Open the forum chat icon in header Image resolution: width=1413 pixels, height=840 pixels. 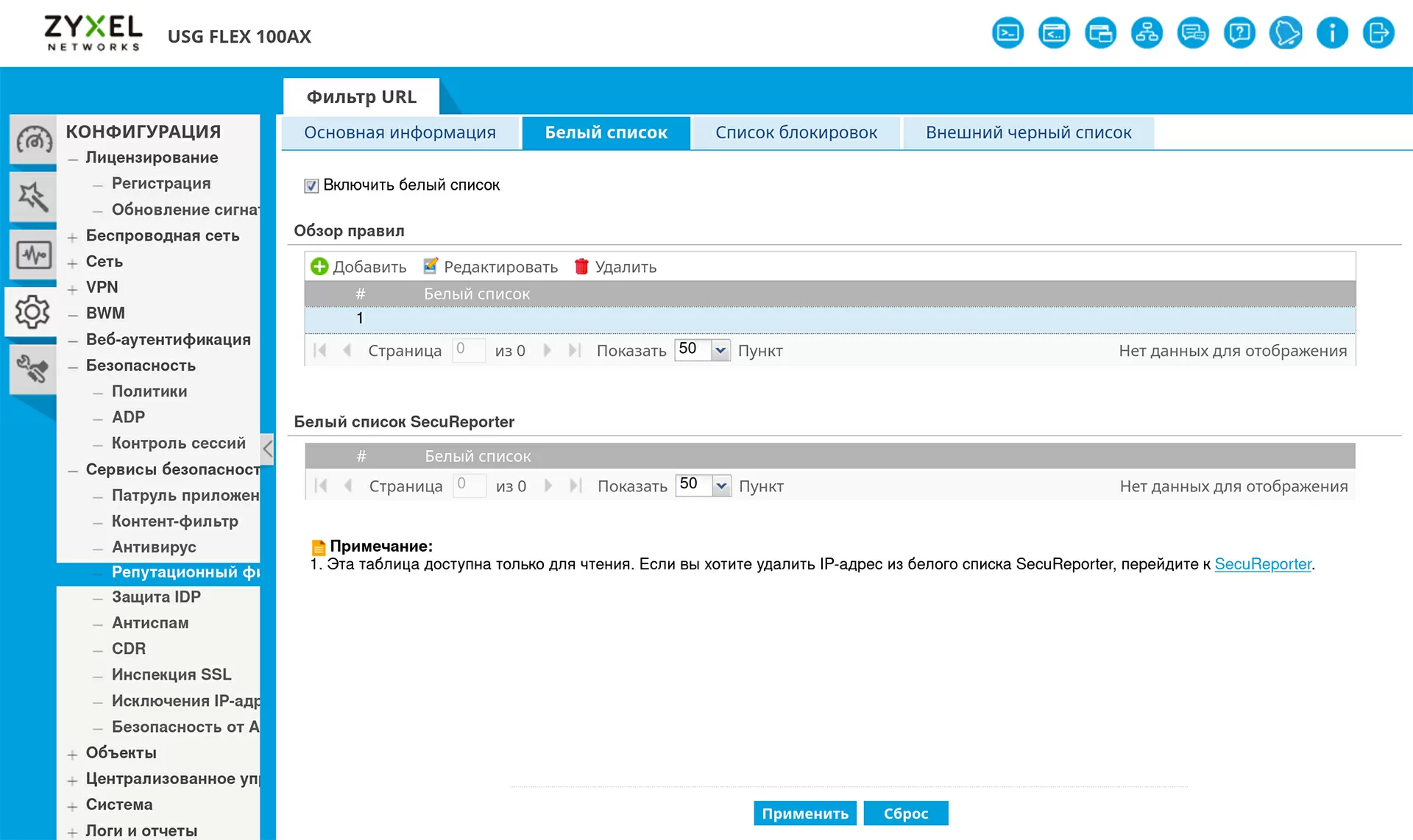(x=1193, y=33)
